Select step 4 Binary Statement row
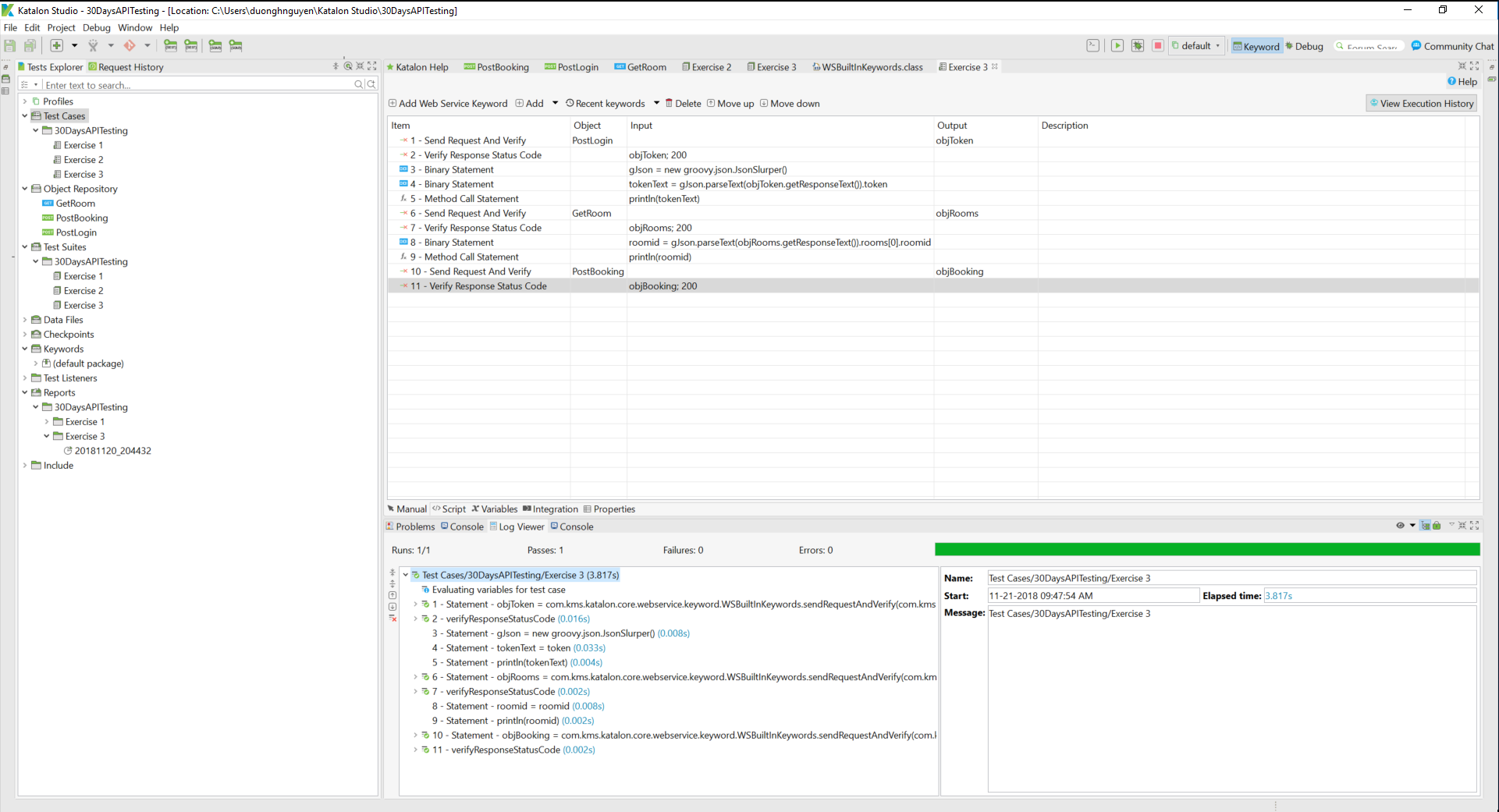Viewport: 1499px width, 812px height. click(933, 184)
